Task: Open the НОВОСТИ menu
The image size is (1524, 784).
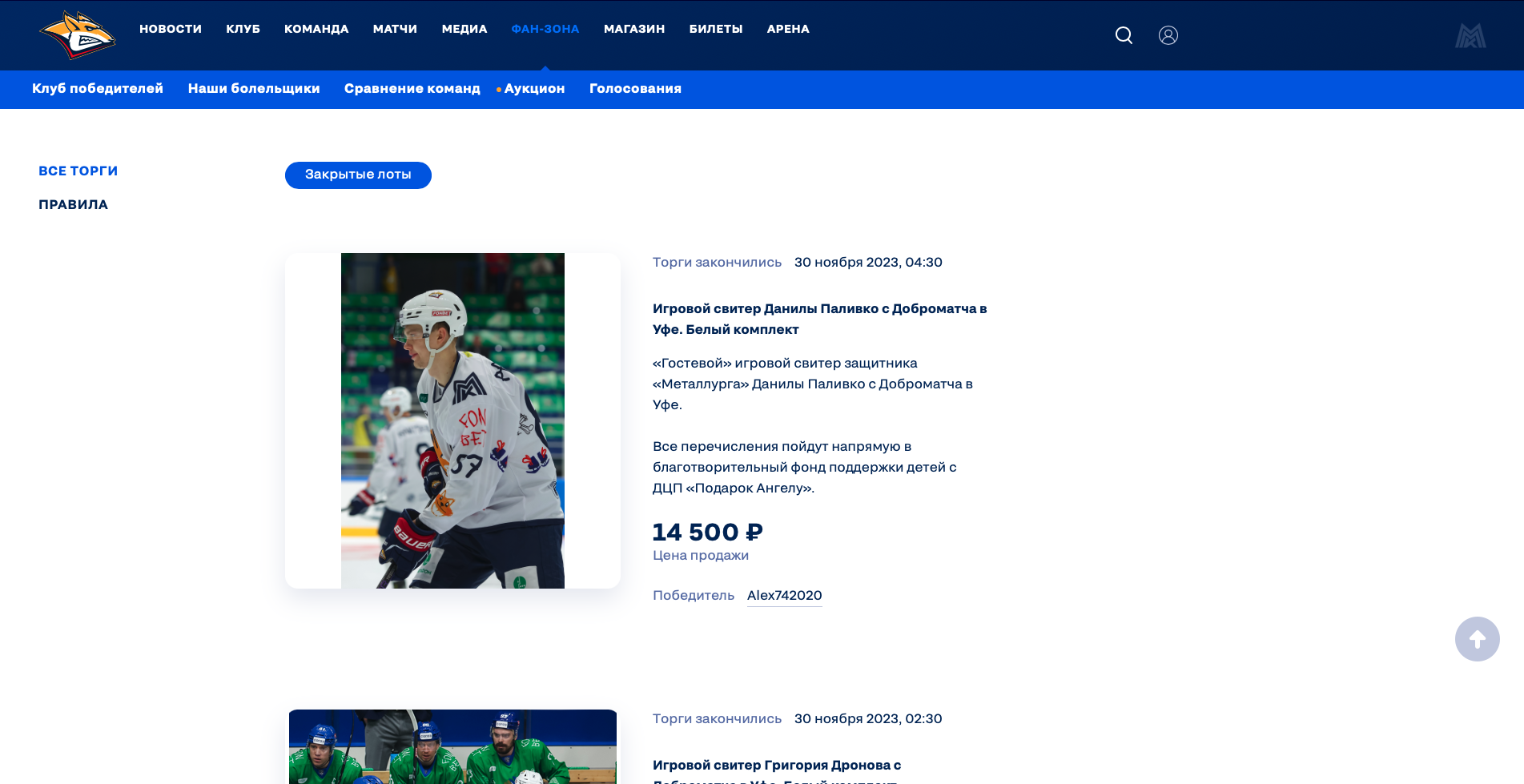Action: coord(171,29)
